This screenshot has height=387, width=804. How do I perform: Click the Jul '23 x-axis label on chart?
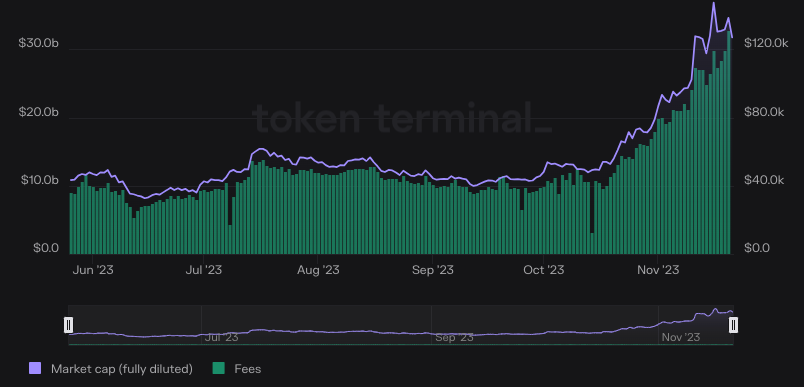click(x=204, y=270)
